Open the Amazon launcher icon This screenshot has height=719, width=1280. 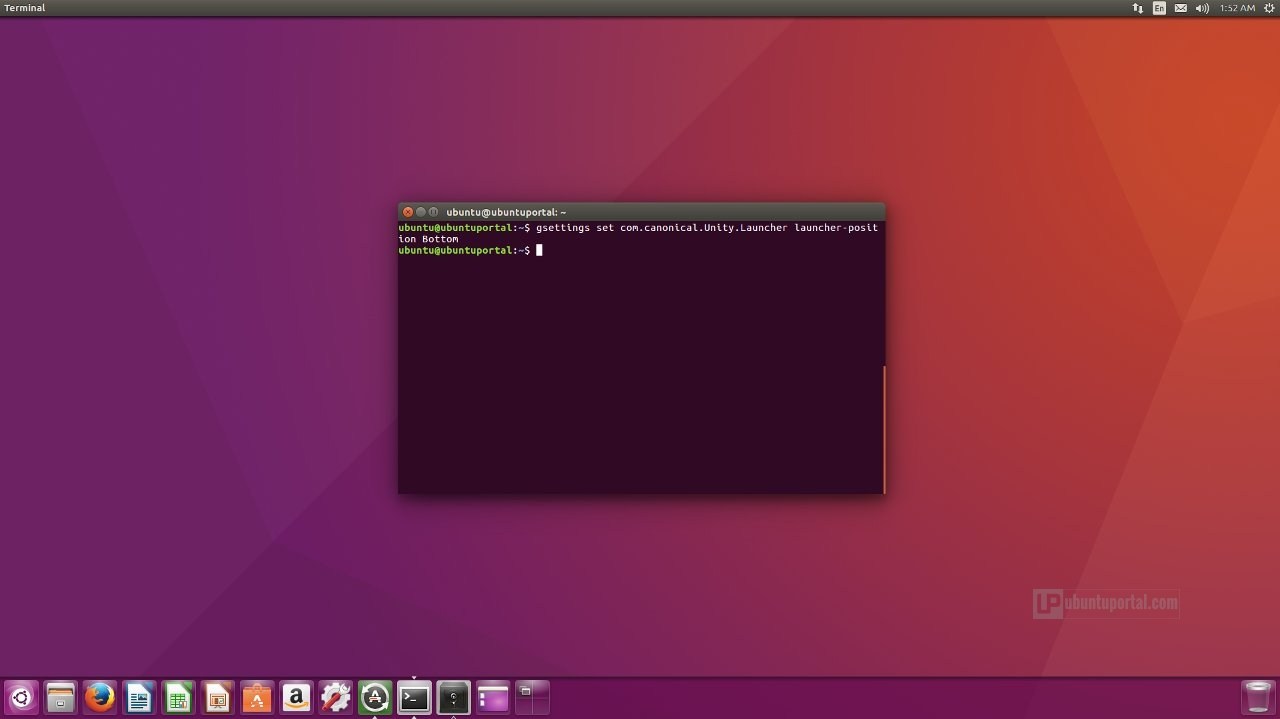(296, 697)
